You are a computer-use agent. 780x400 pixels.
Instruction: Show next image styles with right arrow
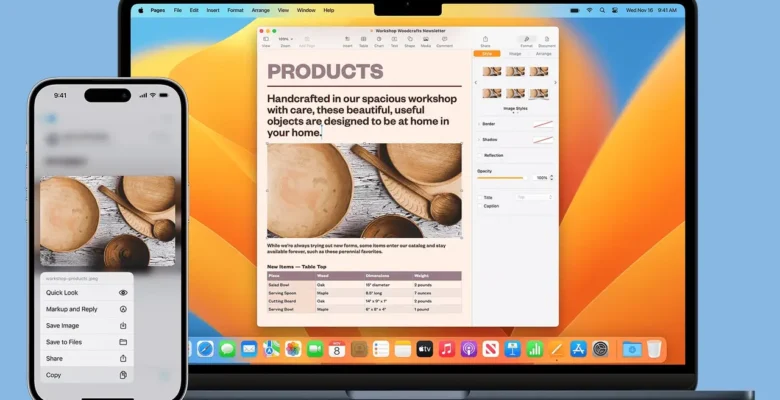click(x=555, y=83)
